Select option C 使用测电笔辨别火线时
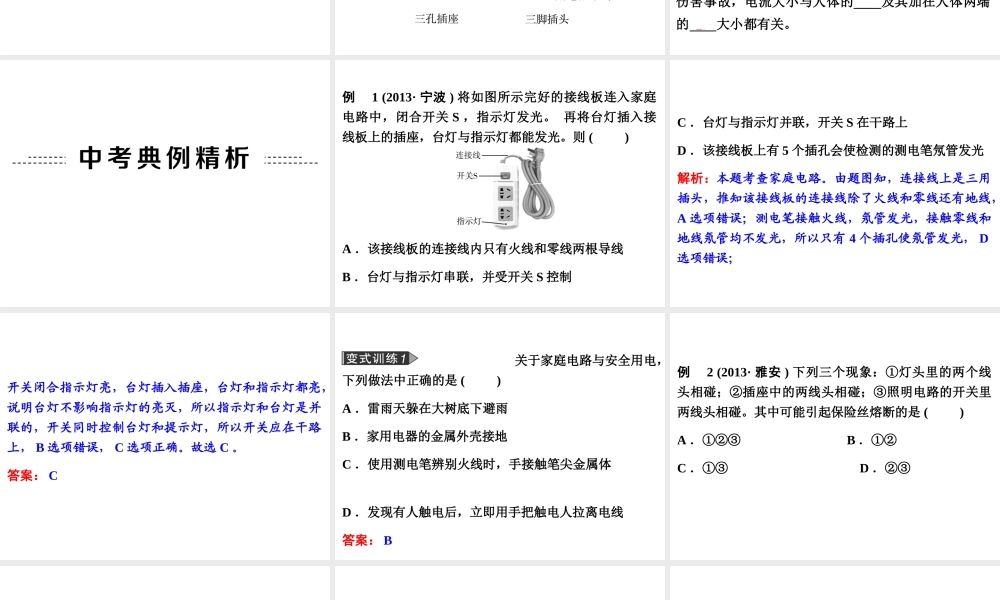Image resolution: width=1000 pixels, height=600 pixels. click(476, 464)
